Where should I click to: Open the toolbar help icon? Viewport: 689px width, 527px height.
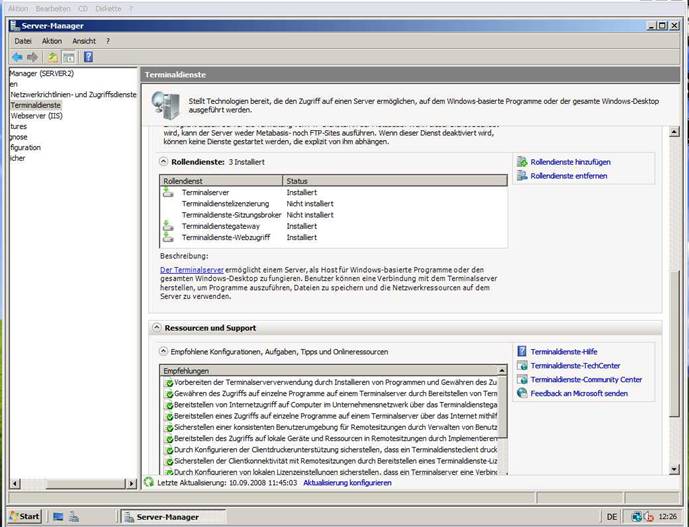[88, 57]
